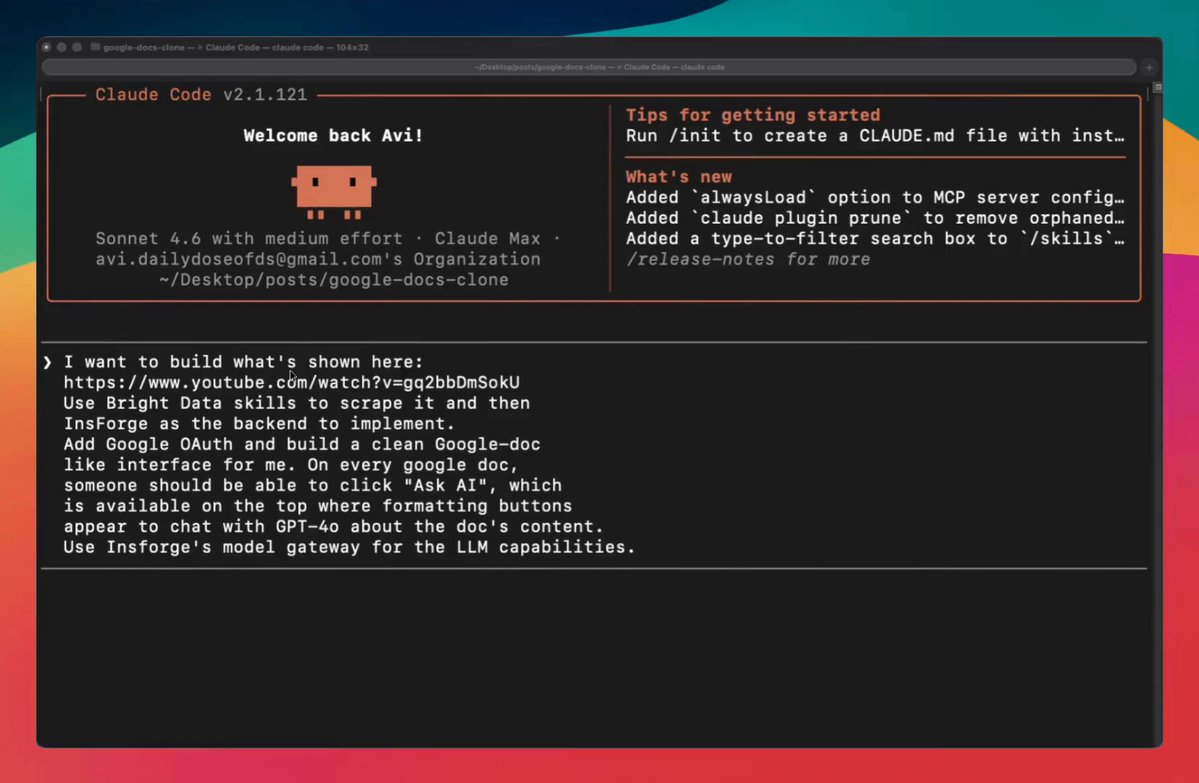Click the prompt chevron before "I want"
1199x783 pixels.
[x=47, y=362]
